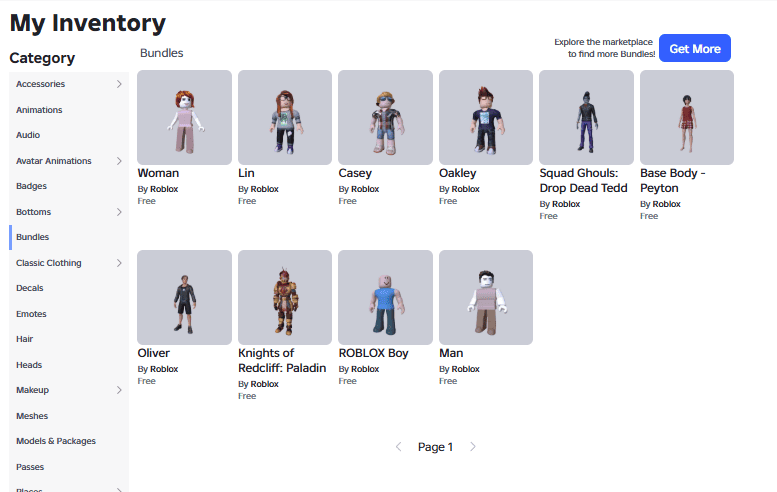Click the Casey title link
This screenshot has width=777, height=492.
point(355,173)
